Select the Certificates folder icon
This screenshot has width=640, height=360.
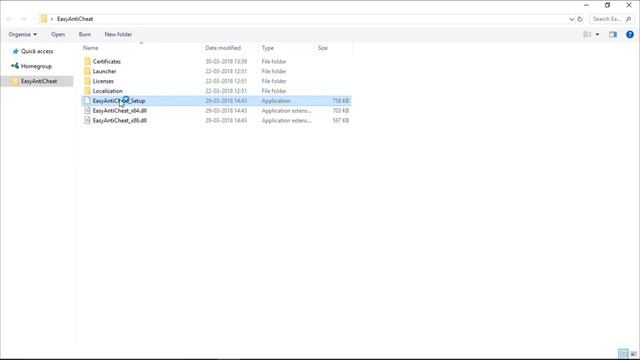click(x=87, y=61)
